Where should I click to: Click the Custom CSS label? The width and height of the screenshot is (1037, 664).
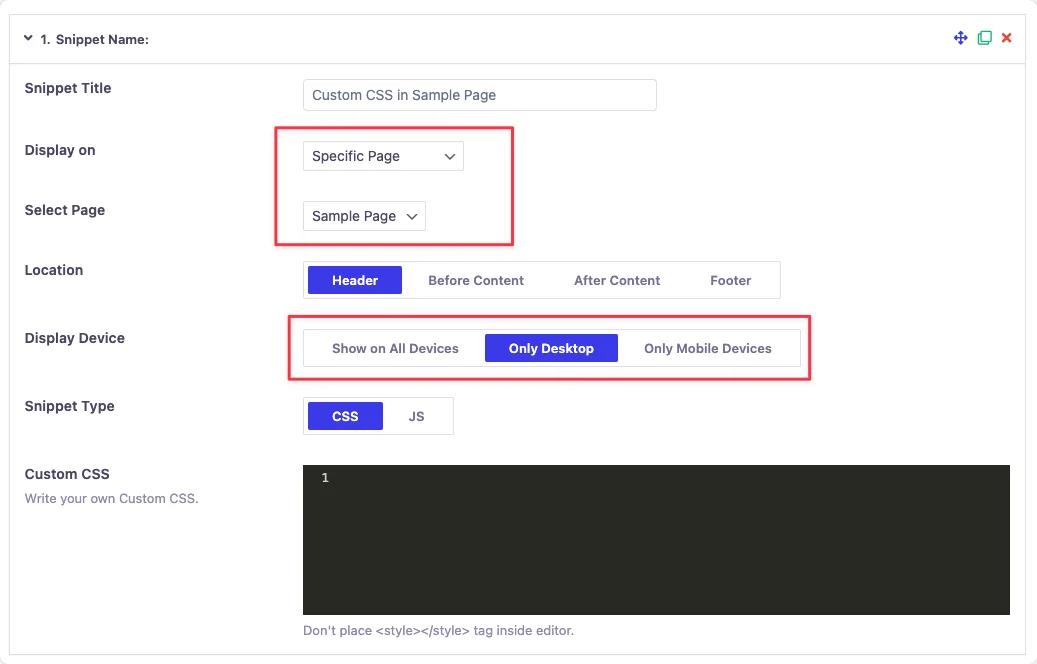coord(67,474)
